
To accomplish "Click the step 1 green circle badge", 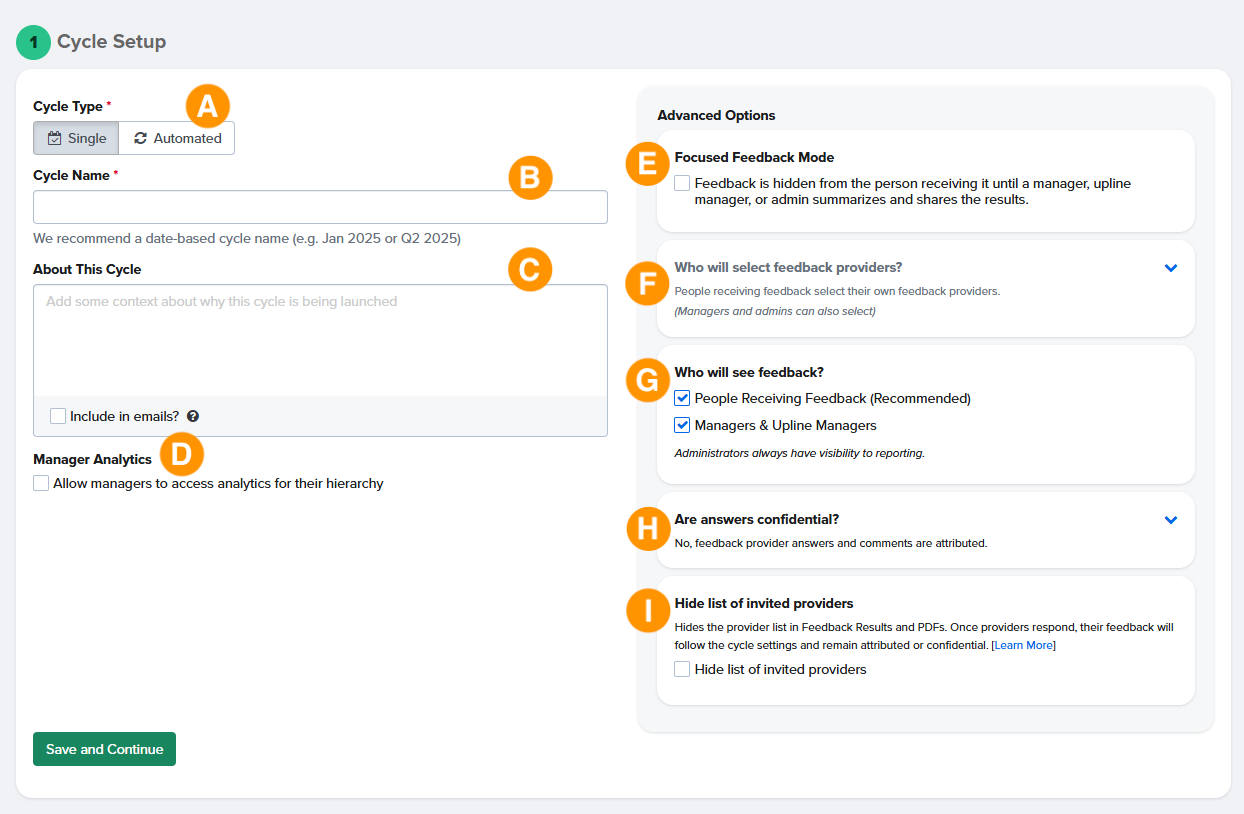I will (33, 42).
